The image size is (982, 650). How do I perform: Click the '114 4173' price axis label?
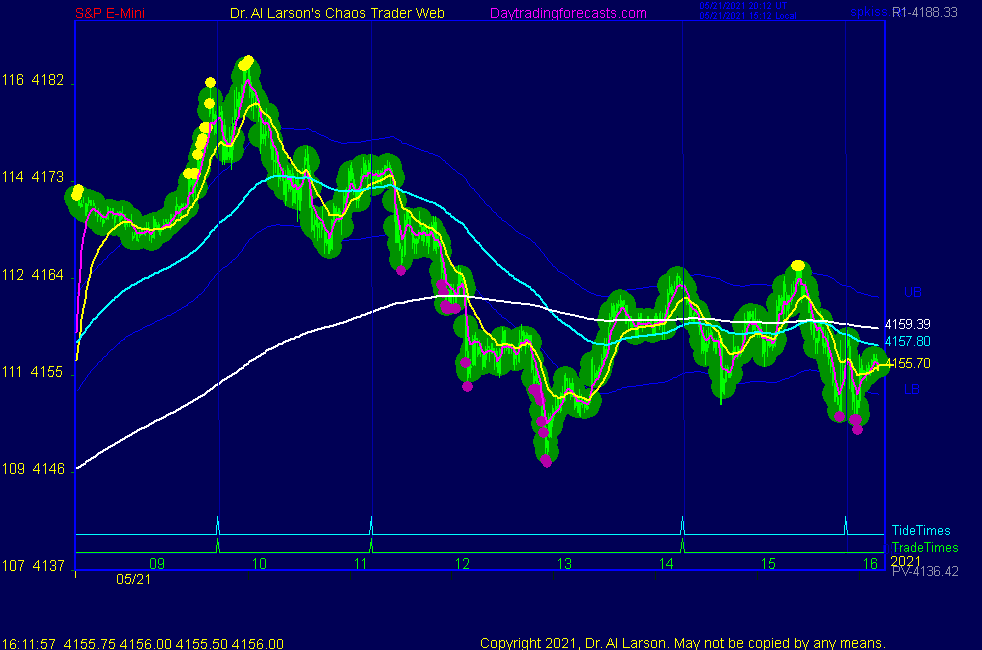pos(33,177)
